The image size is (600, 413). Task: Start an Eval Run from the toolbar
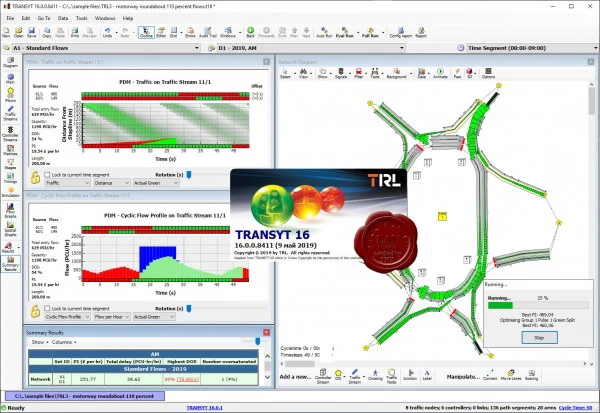coord(345,32)
